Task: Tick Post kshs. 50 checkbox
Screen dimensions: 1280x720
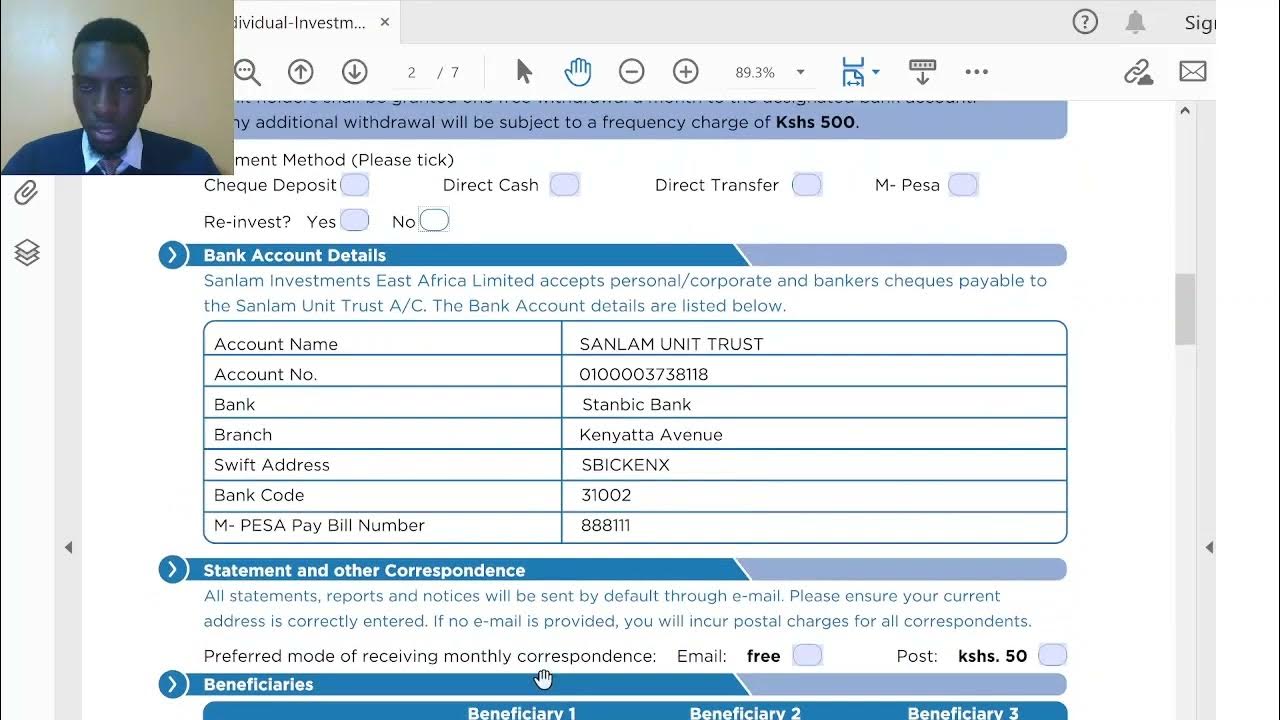Action: tap(1053, 655)
